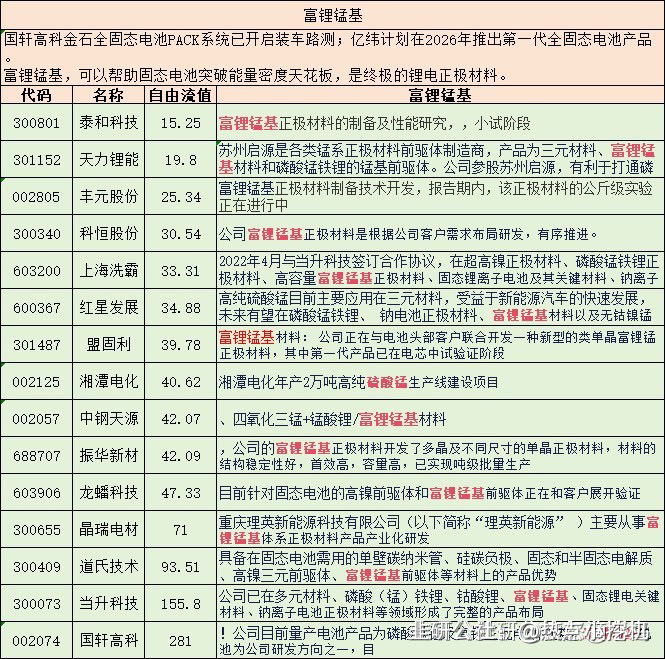
Task: Click value 33.31
Action: point(181,271)
